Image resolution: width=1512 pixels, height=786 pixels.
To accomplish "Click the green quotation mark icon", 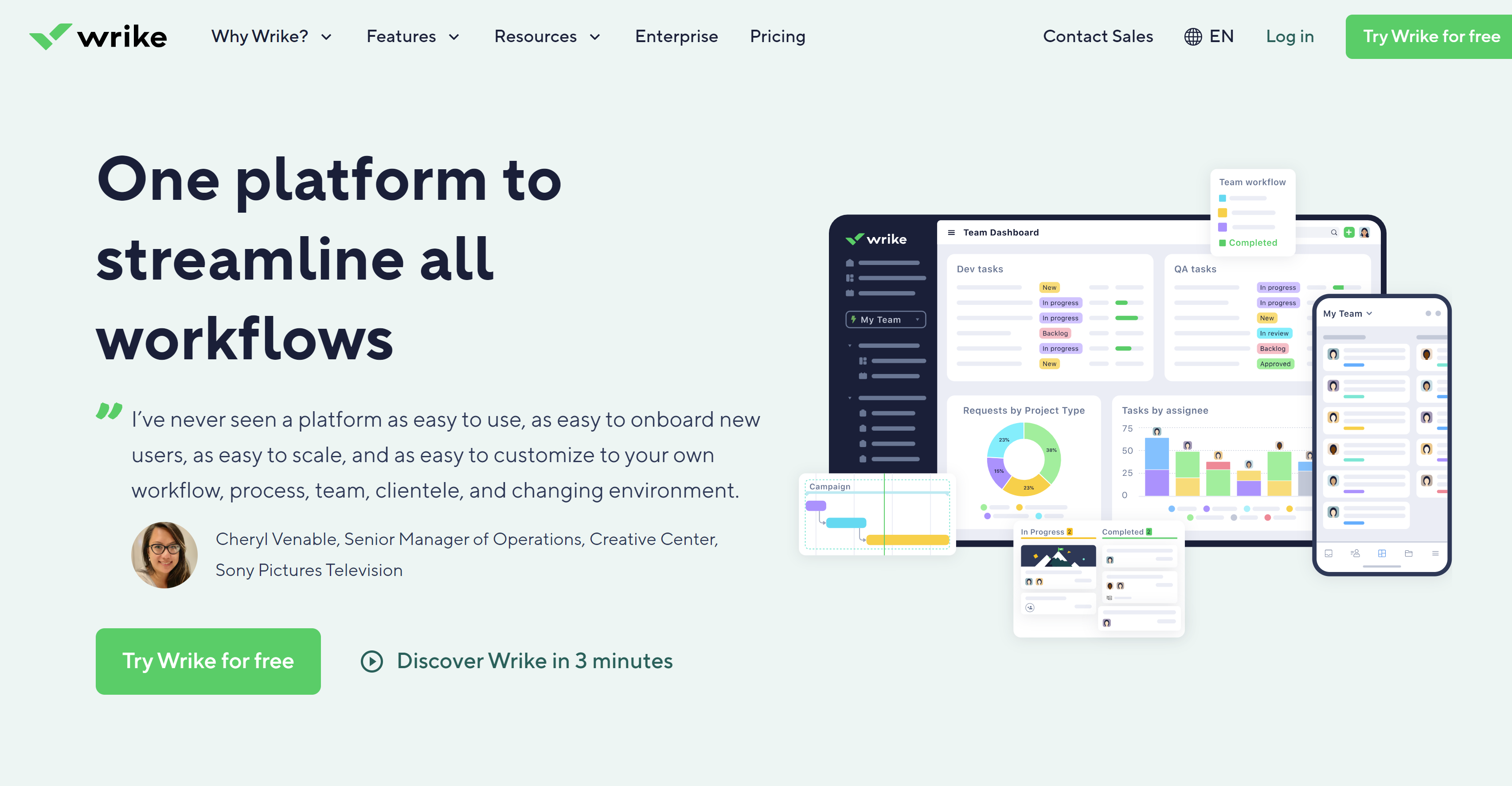I will point(109,411).
